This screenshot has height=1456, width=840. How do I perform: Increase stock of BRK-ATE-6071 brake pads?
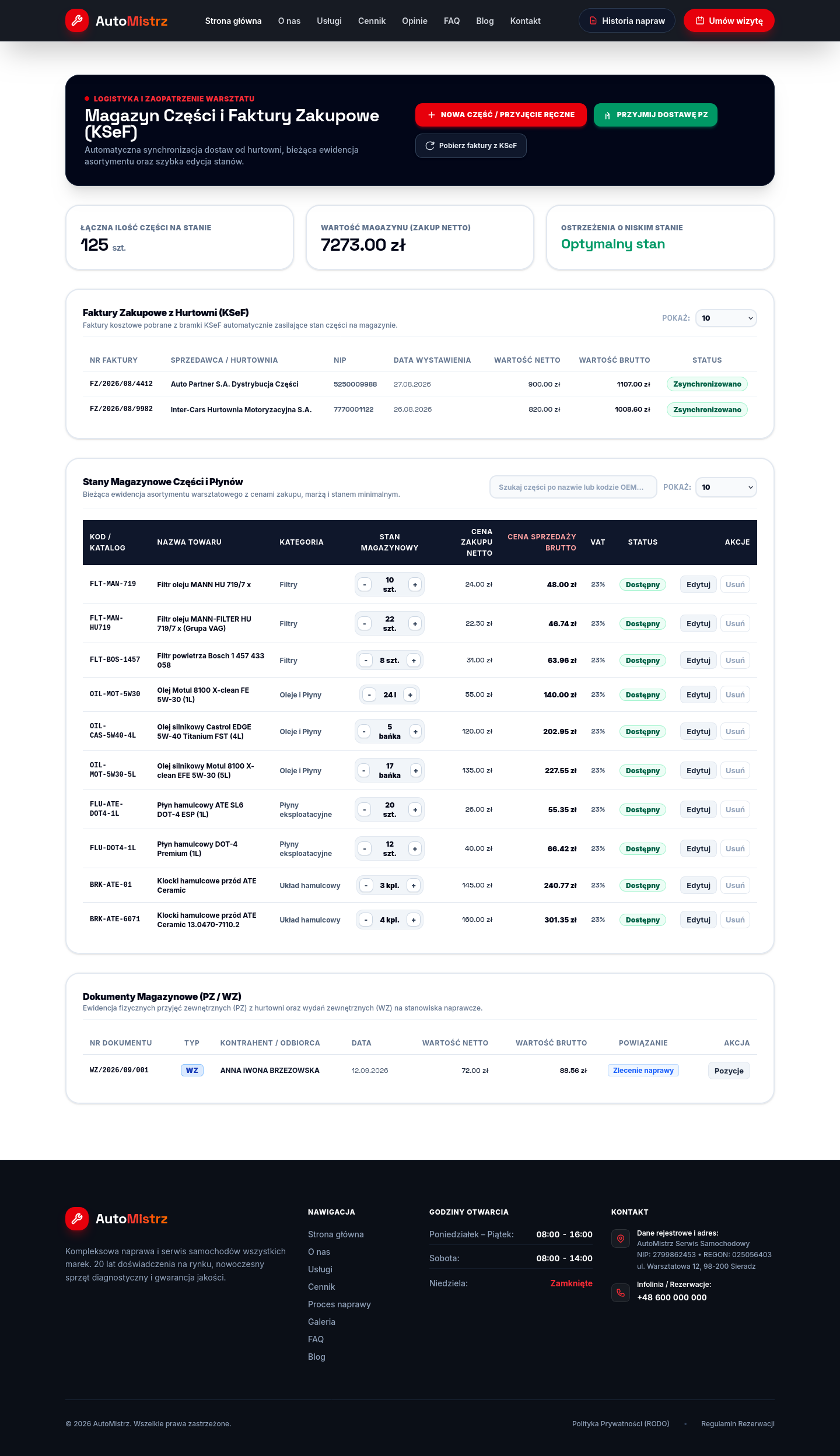click(x=414, y=920)
